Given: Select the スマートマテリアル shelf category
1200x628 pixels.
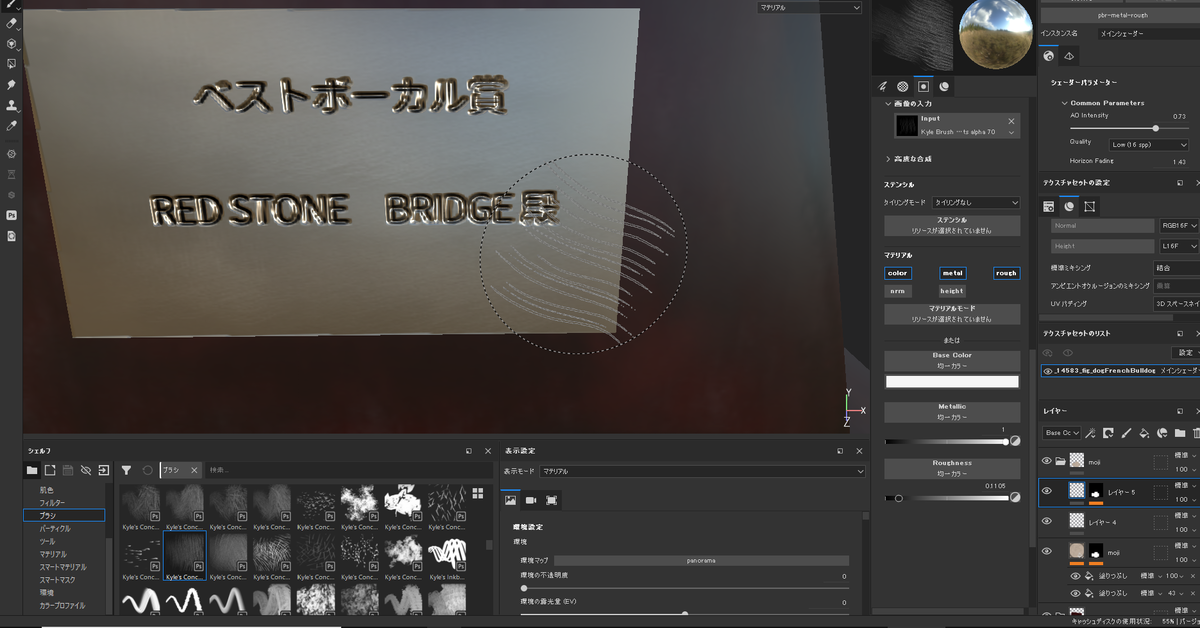Looking at the screenshot, I should coord(63,567).
